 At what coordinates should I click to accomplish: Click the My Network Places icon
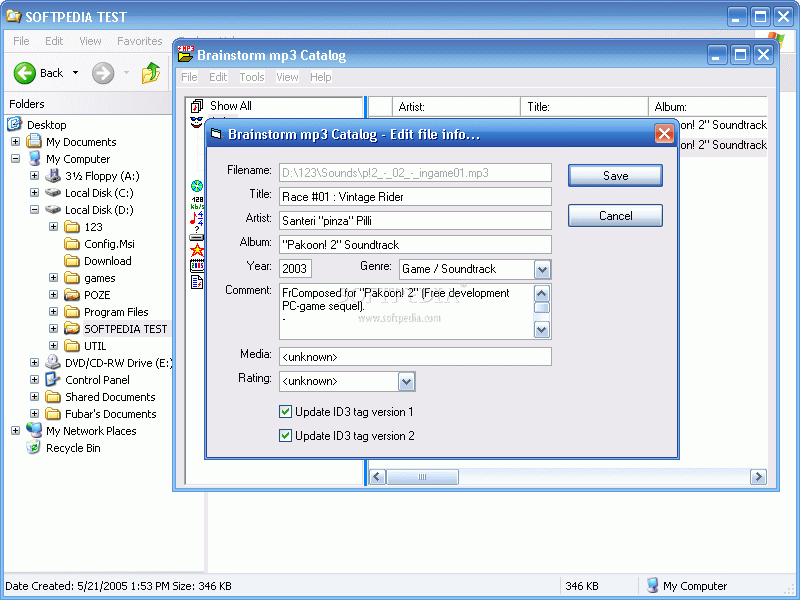coord(34,430)
